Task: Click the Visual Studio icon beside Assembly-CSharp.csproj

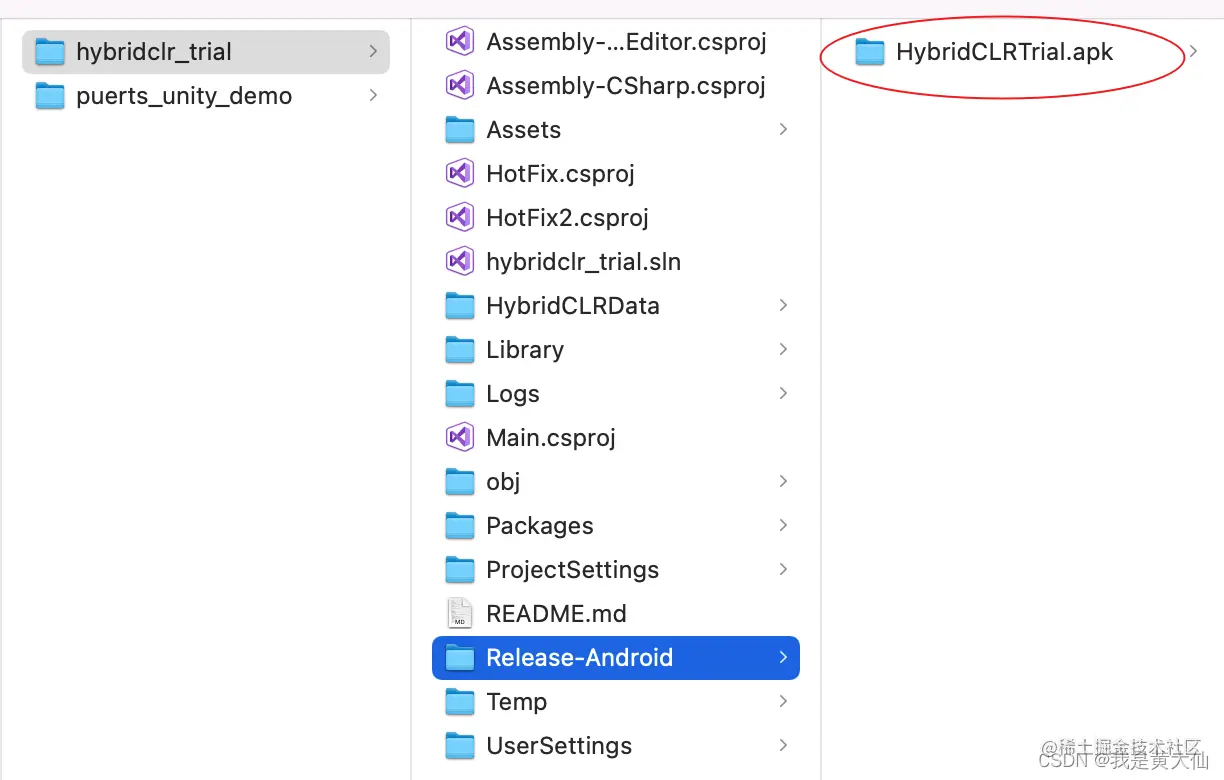Action: coord(459,85)
